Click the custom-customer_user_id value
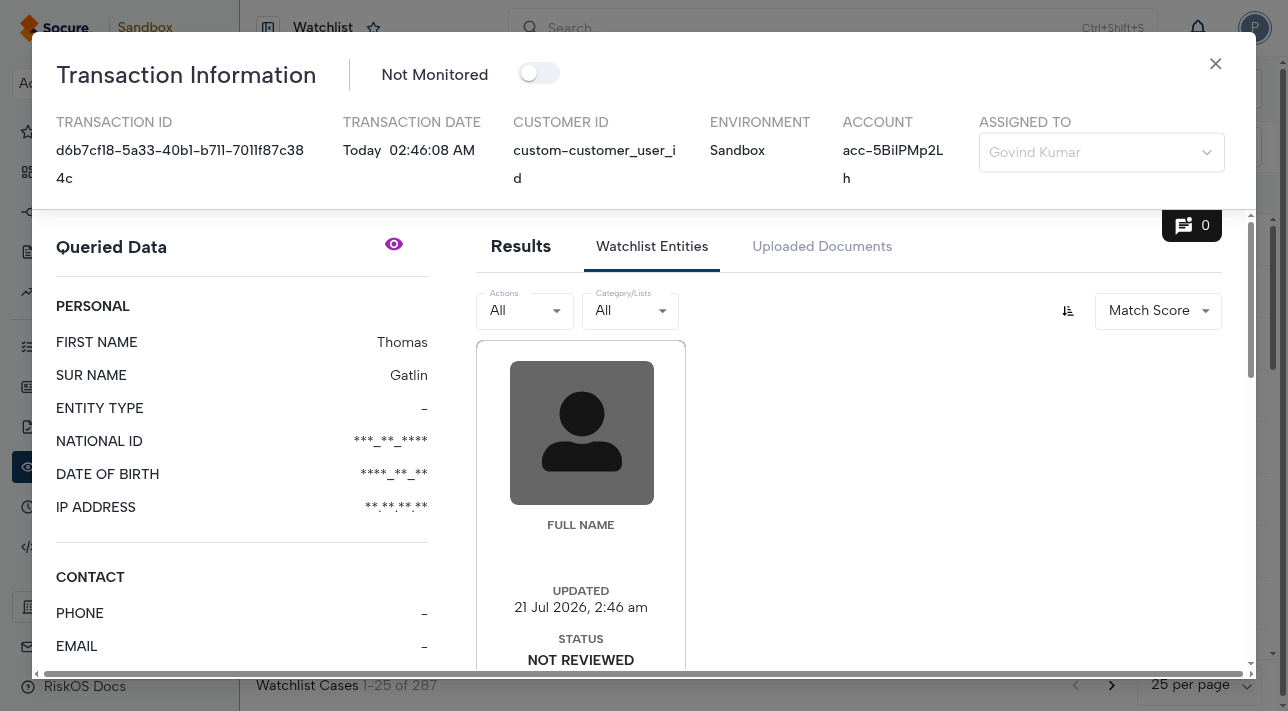Image resolution: width=1288 pixels, height=711 pixels. 595,164
